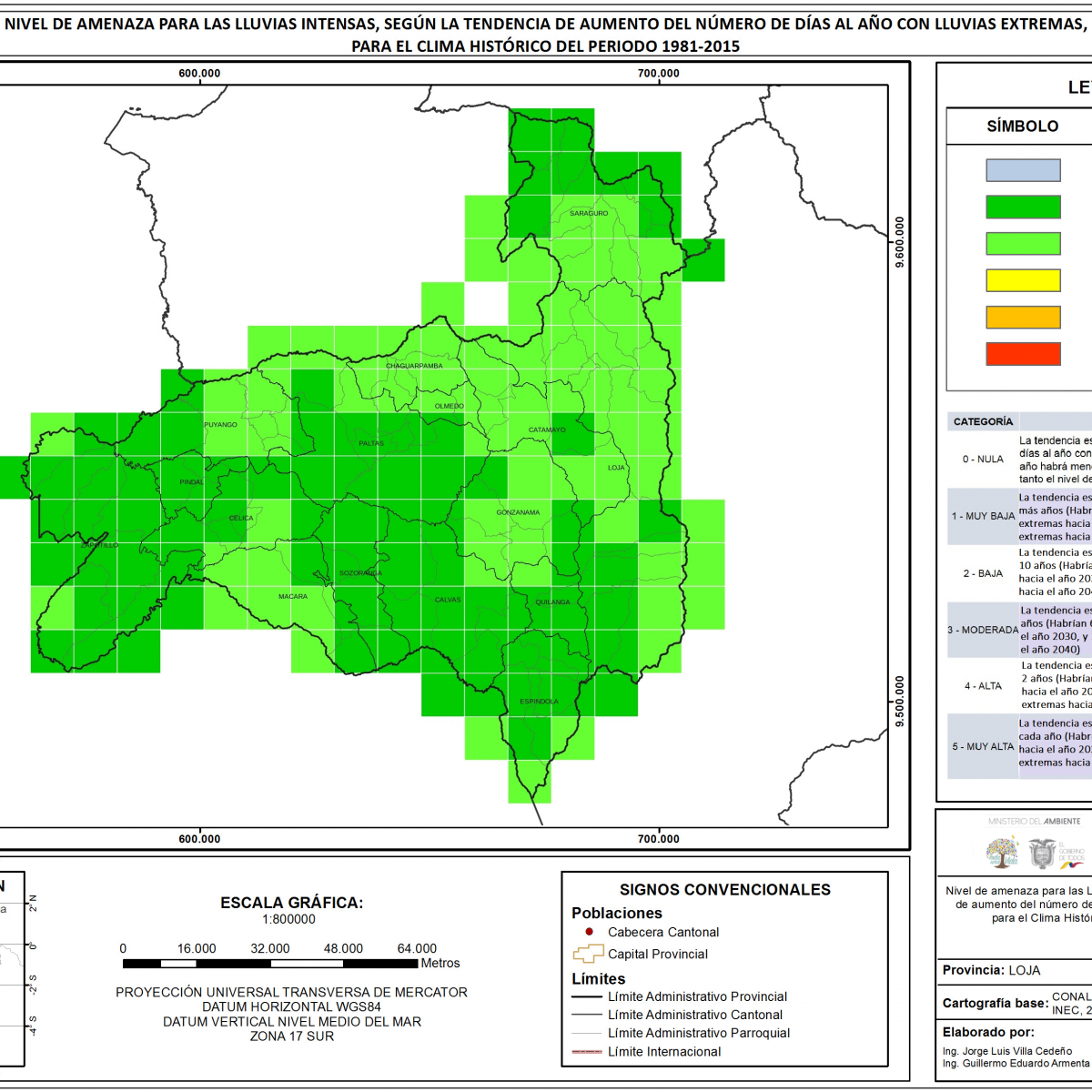Click the '4 - ALTA' category row

pos(1019,686)
